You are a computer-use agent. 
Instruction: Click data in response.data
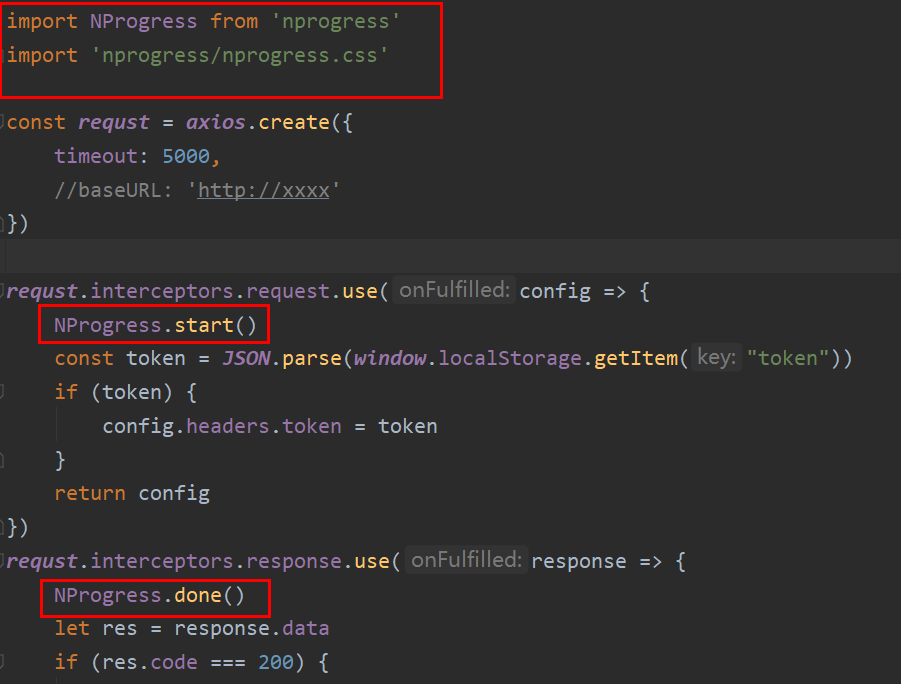click(305, 628)
